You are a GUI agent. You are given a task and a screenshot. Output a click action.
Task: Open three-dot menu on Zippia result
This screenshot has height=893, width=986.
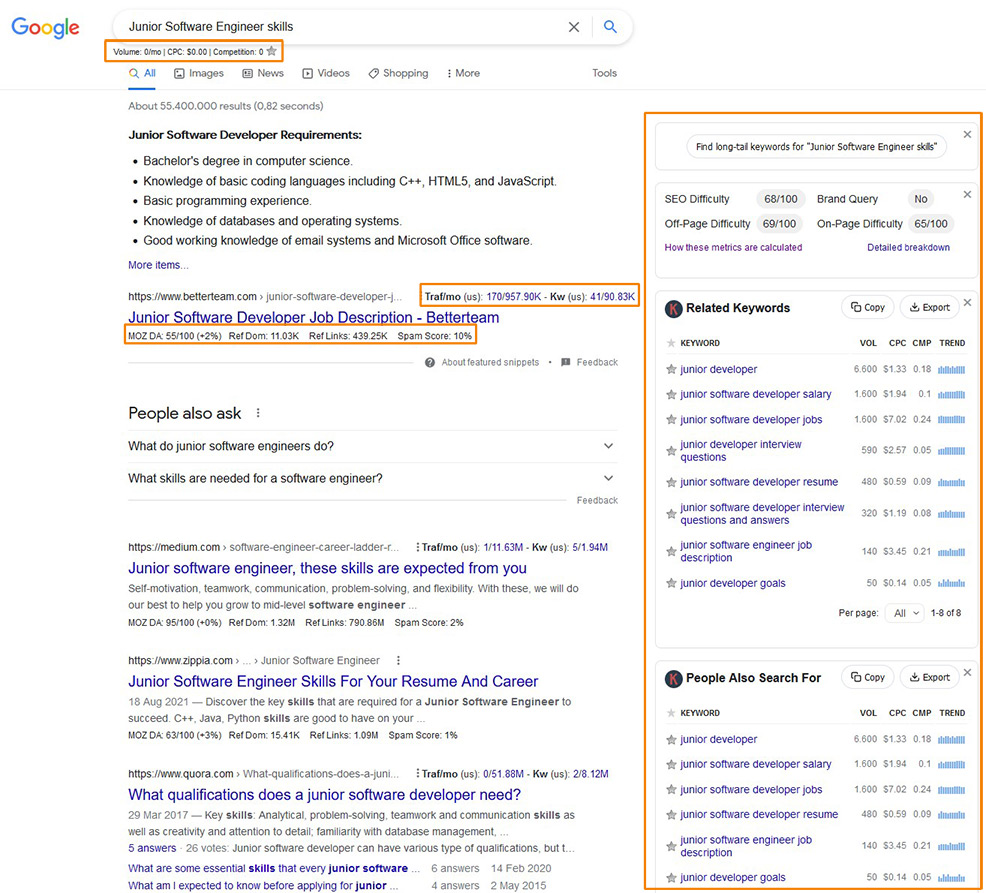point(398,660)
